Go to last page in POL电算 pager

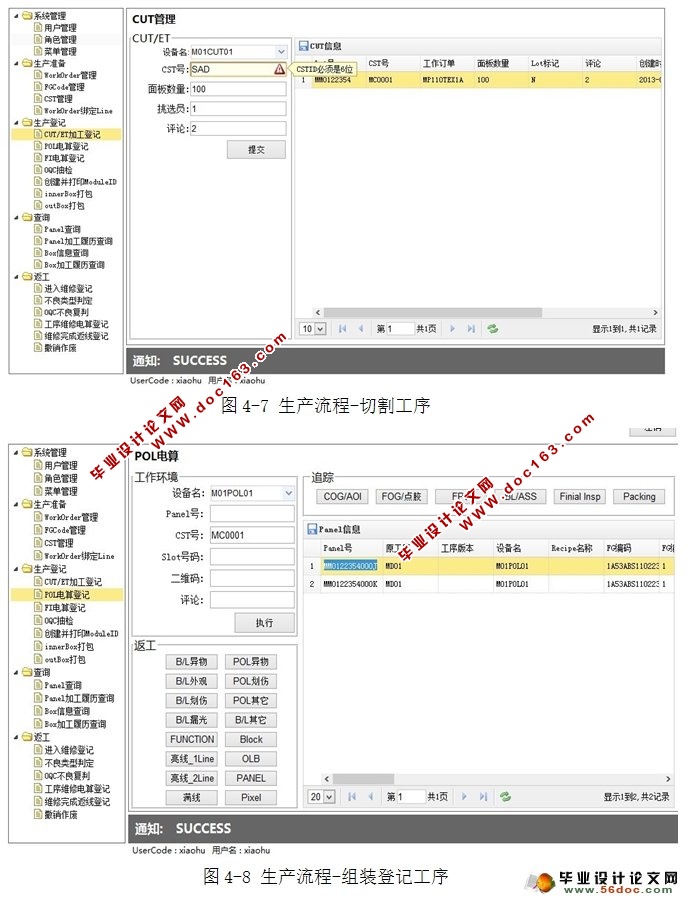pos(483,797)
